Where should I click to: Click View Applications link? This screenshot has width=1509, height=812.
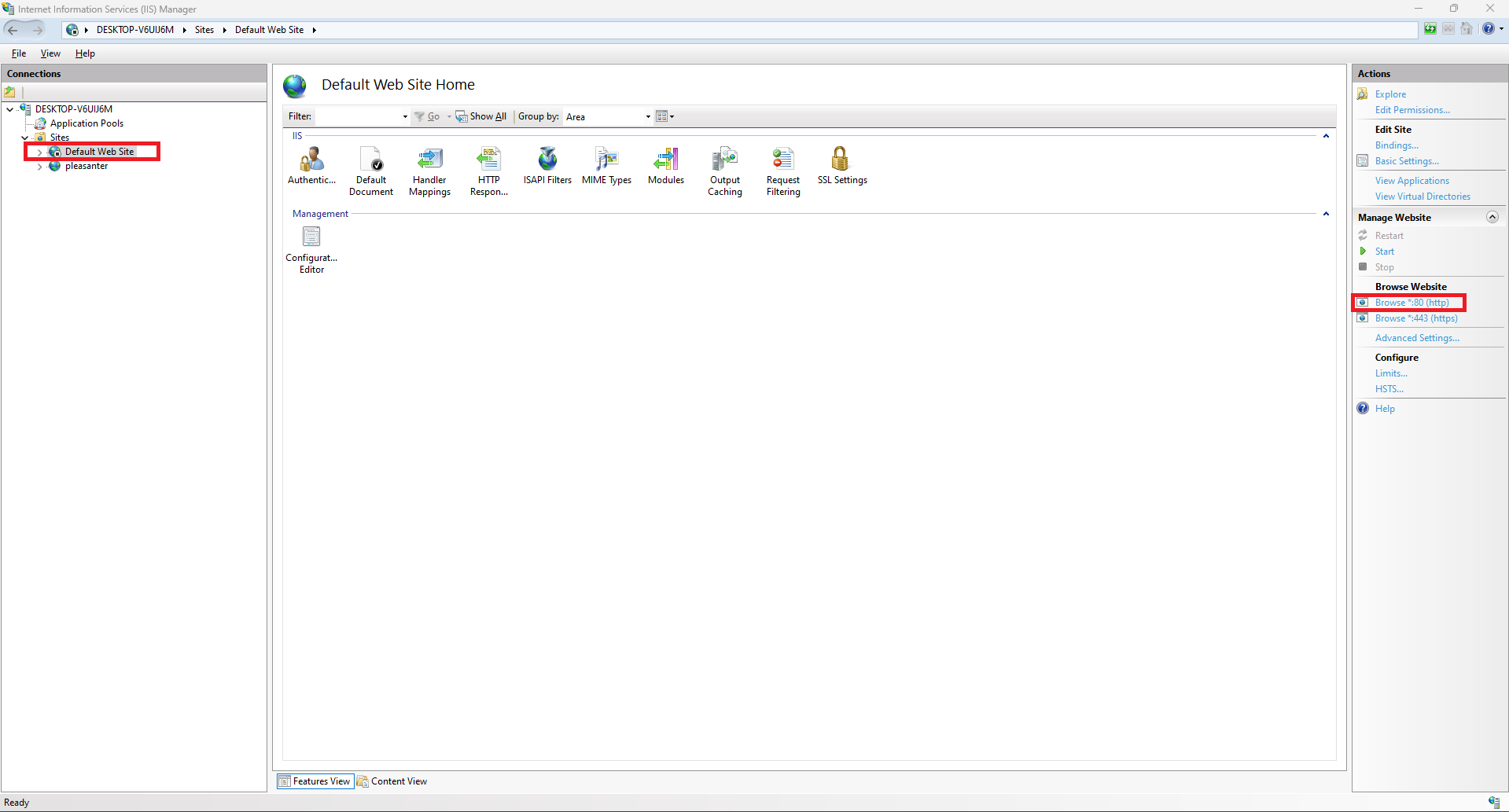(1411, 181)
